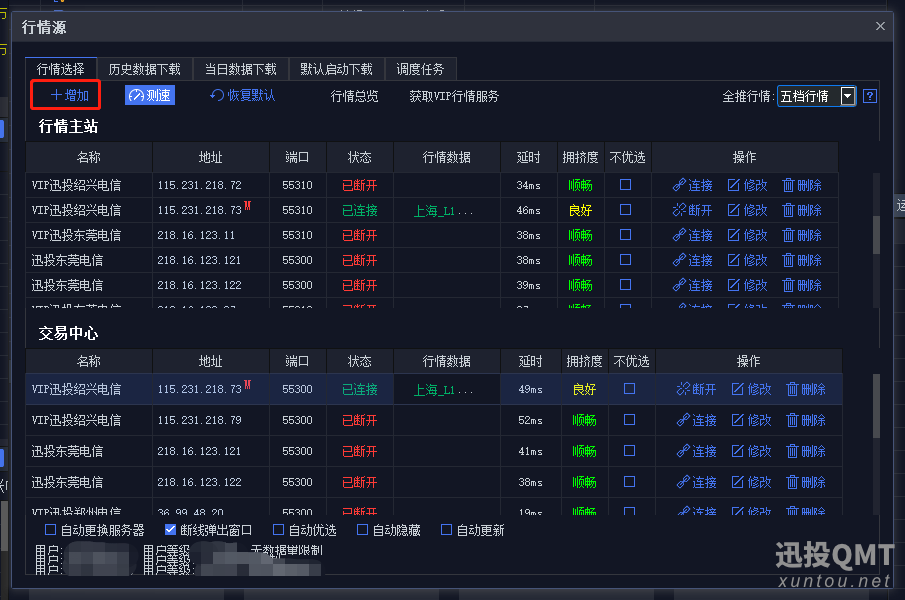
Task: Mark 不优选 for the 115.231.218.79 server
Action: pyautogui.click(x=629, y=419)
